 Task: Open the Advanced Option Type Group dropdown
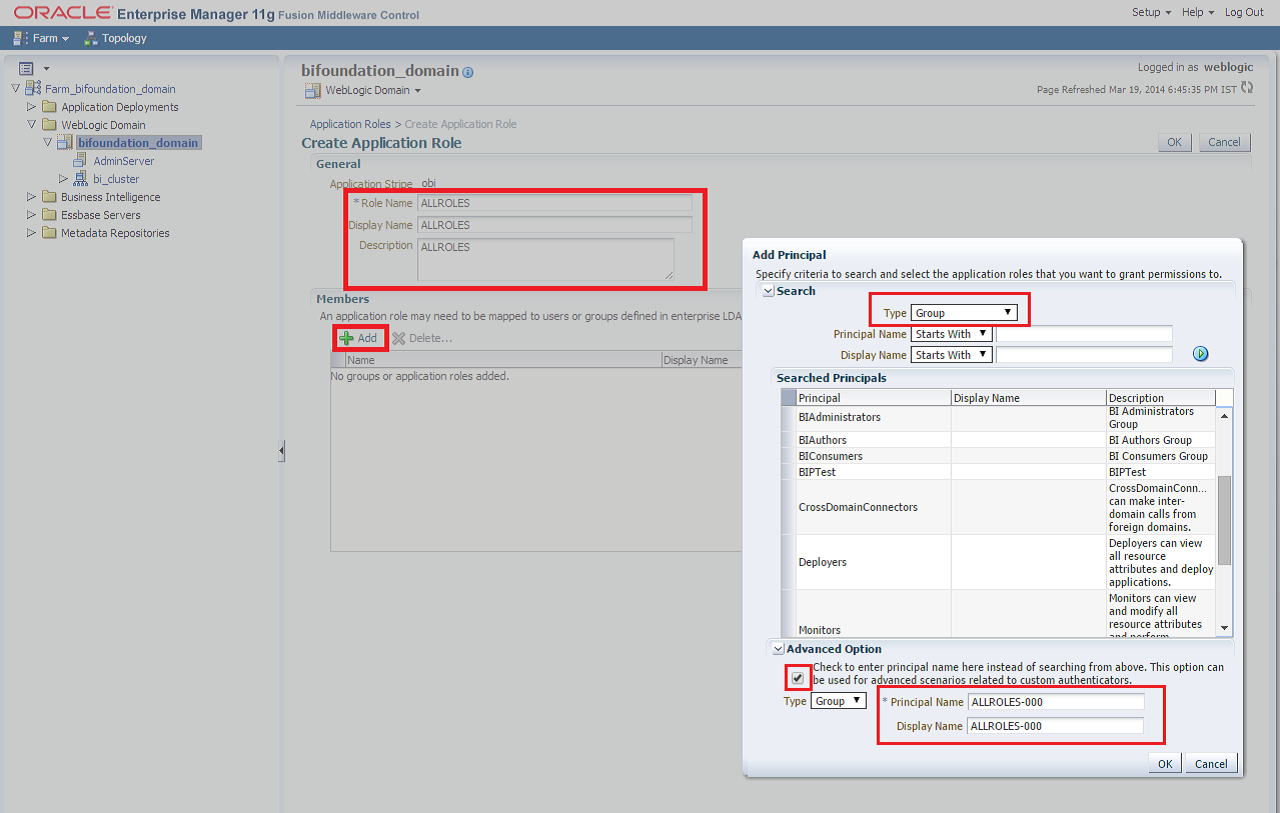coord(838,701)
